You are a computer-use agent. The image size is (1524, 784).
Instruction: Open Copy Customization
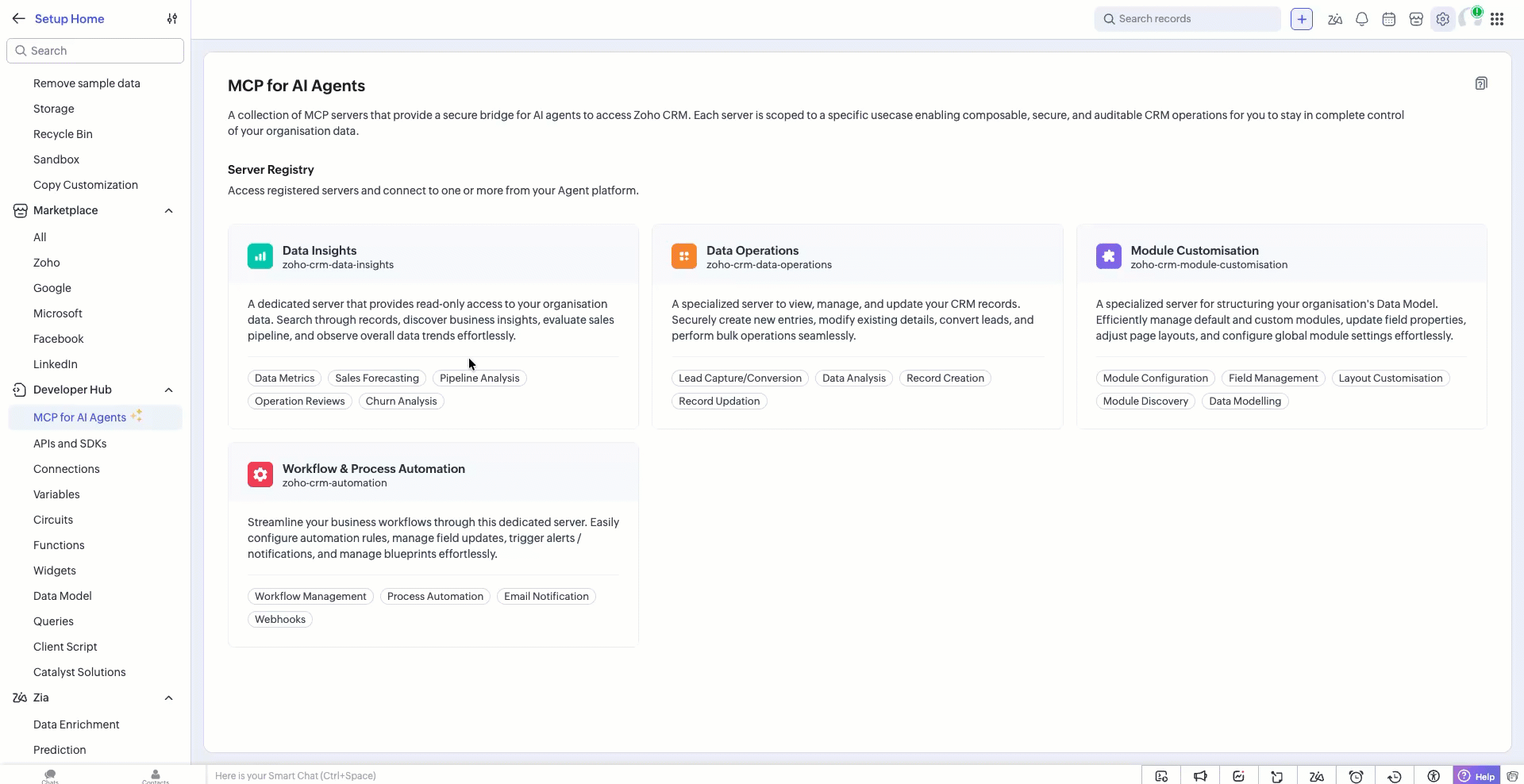[86, 185]
